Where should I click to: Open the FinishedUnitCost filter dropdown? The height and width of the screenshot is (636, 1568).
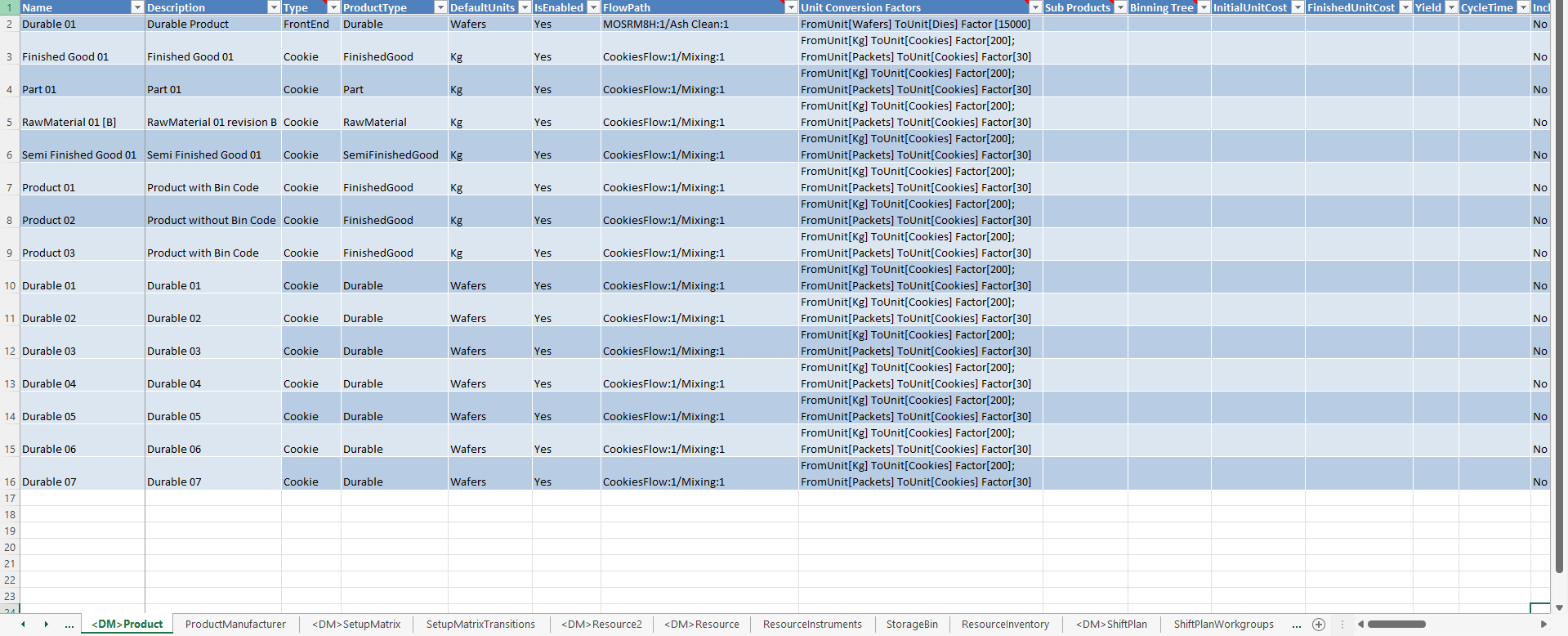pyautogui.click(x=1405, y=7)
